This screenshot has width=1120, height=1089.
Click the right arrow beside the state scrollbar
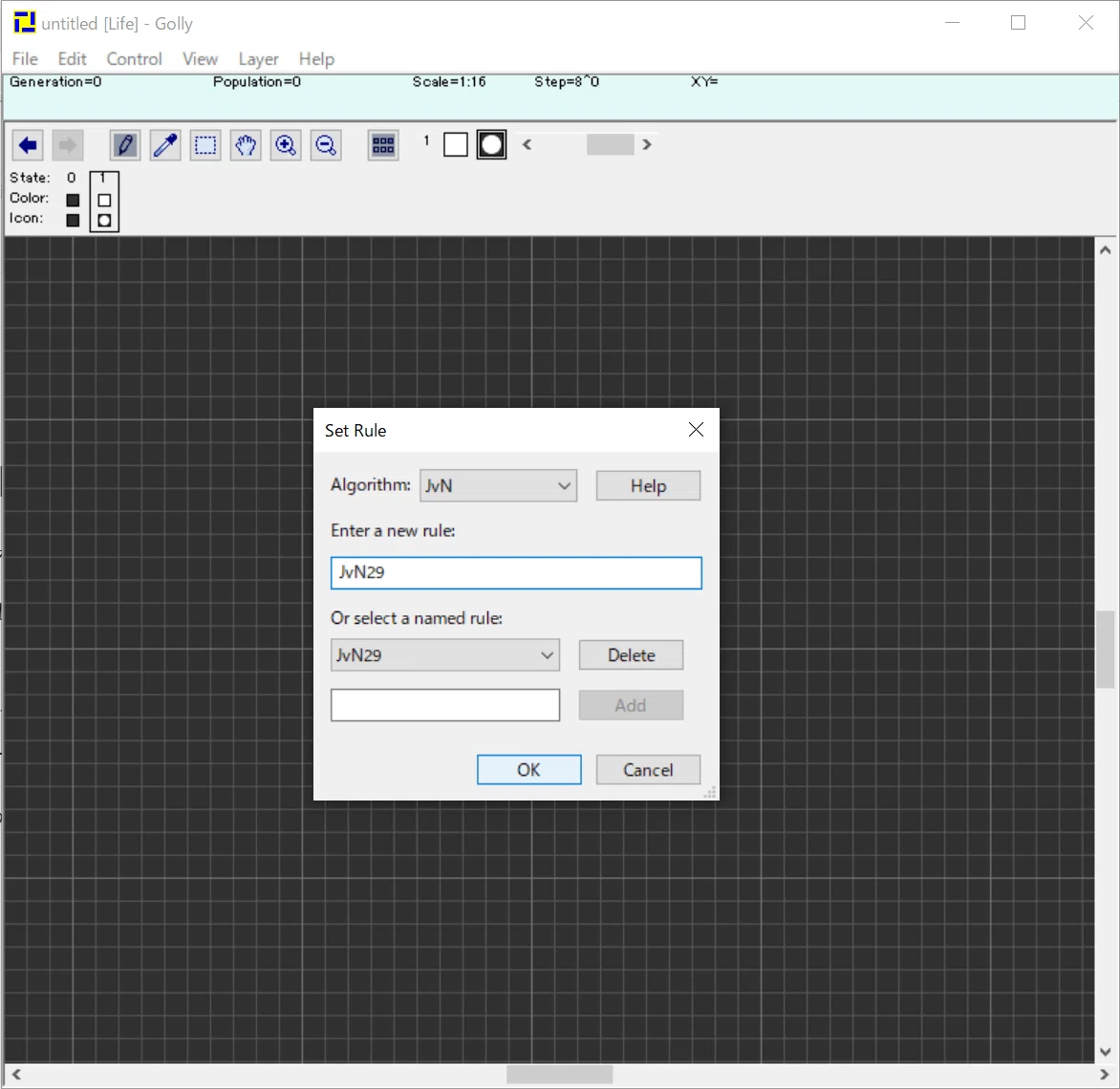(x=646, y=144)
